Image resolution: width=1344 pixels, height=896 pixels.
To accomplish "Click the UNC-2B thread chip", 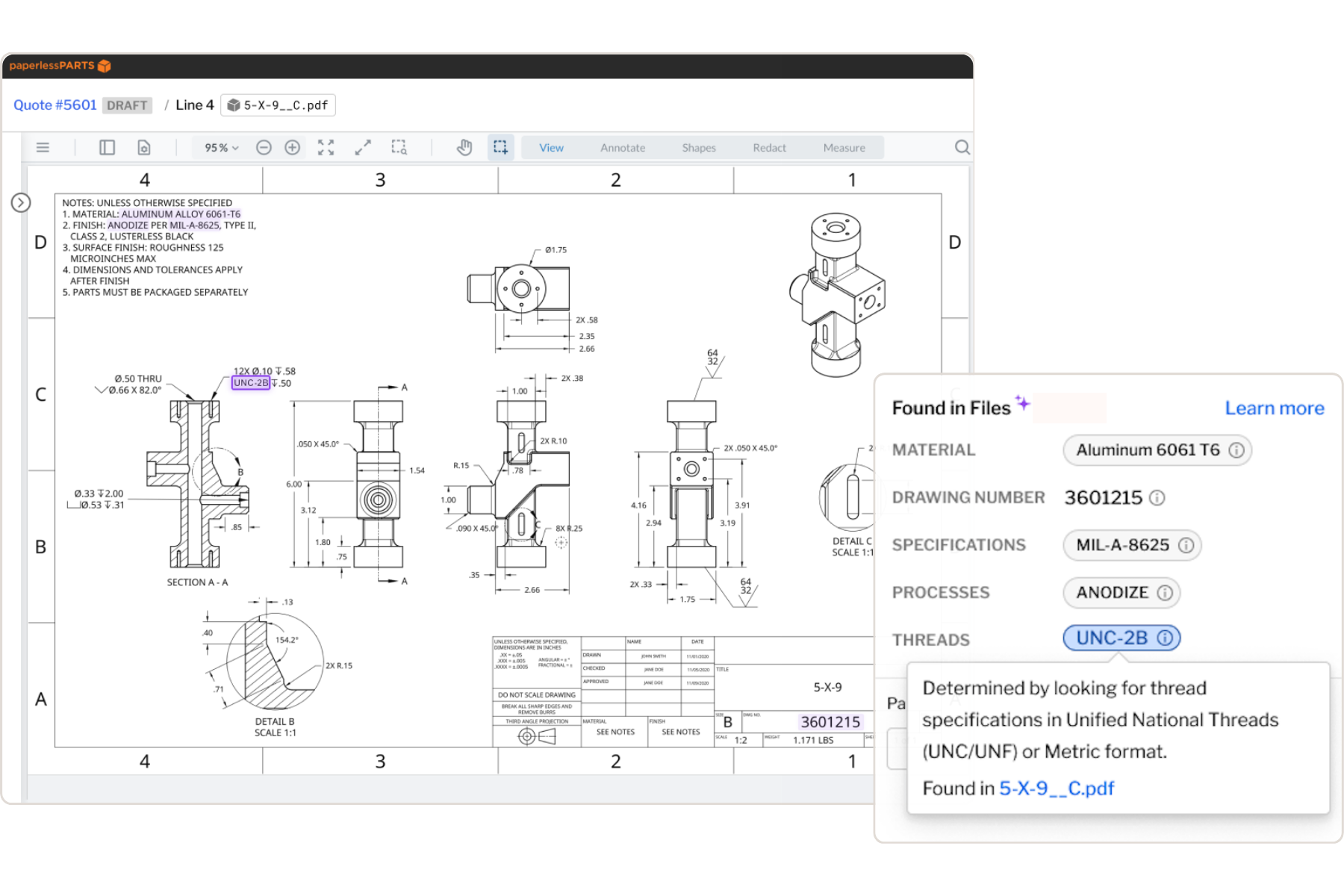I will coord(1121,638).
